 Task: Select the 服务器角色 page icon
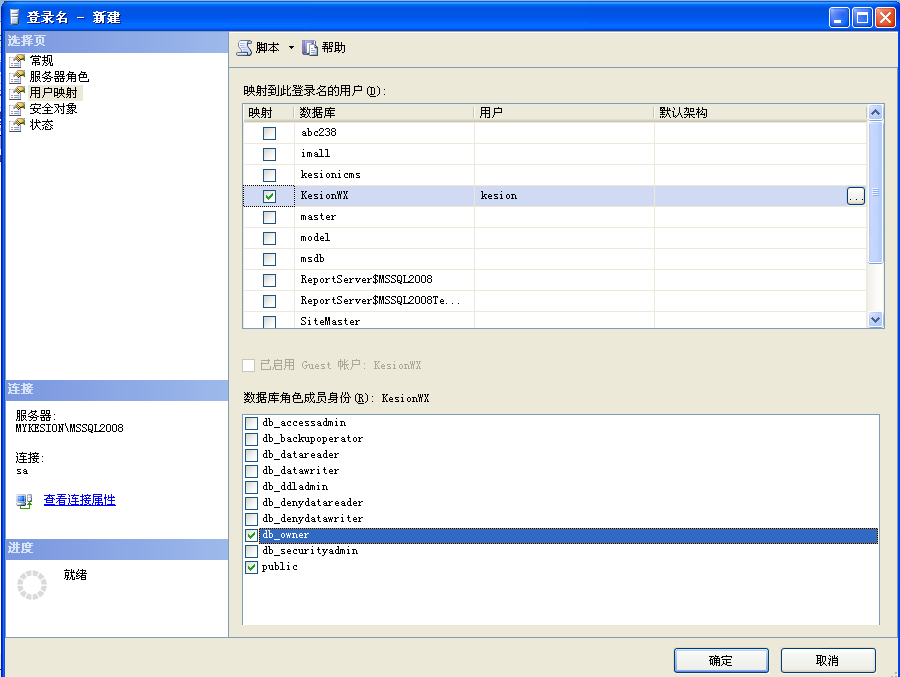(16, 77)
